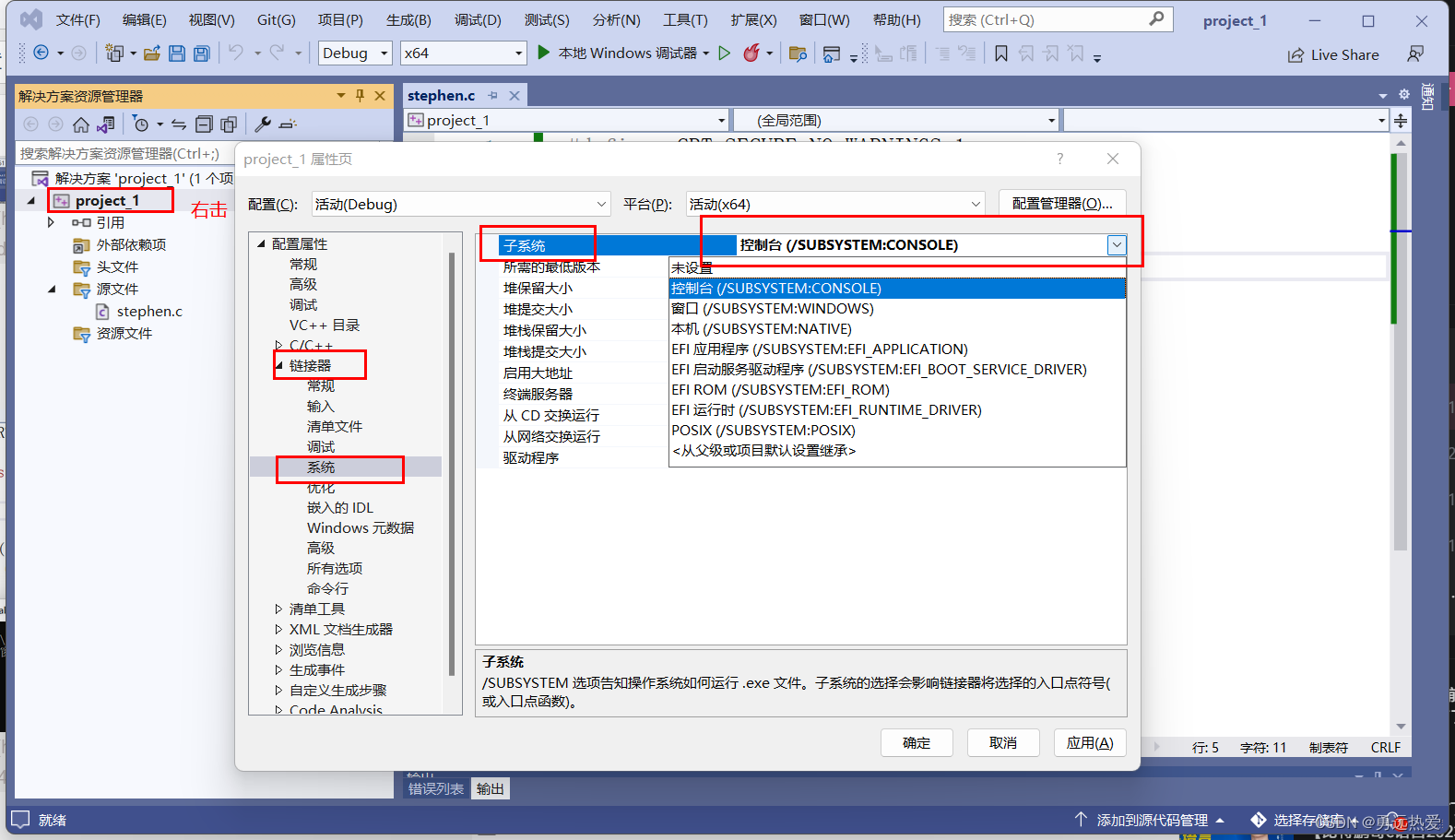This screenshot has width=1455, height=840.
Task: Click editor settings gear icon
Action: pos(1404,94)
